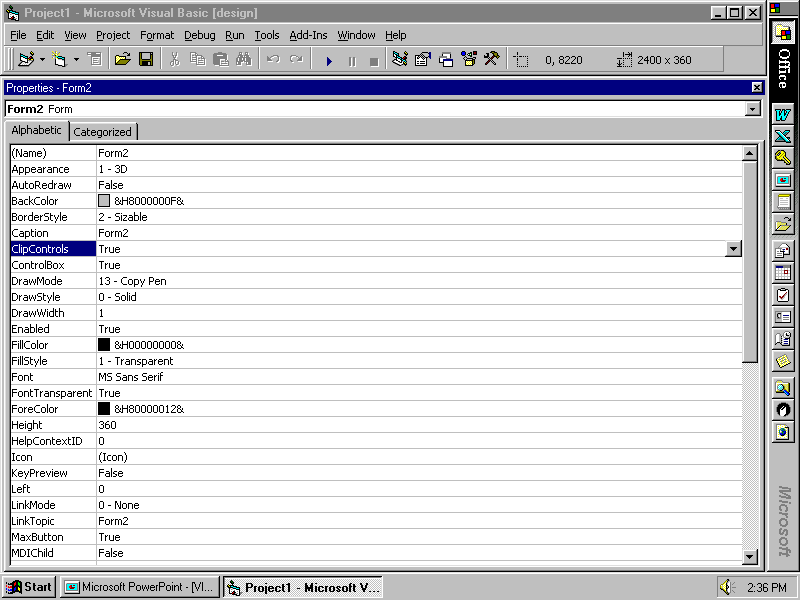
Task: Click the Add Standard EXE Project icon
Action: point(26,59)
